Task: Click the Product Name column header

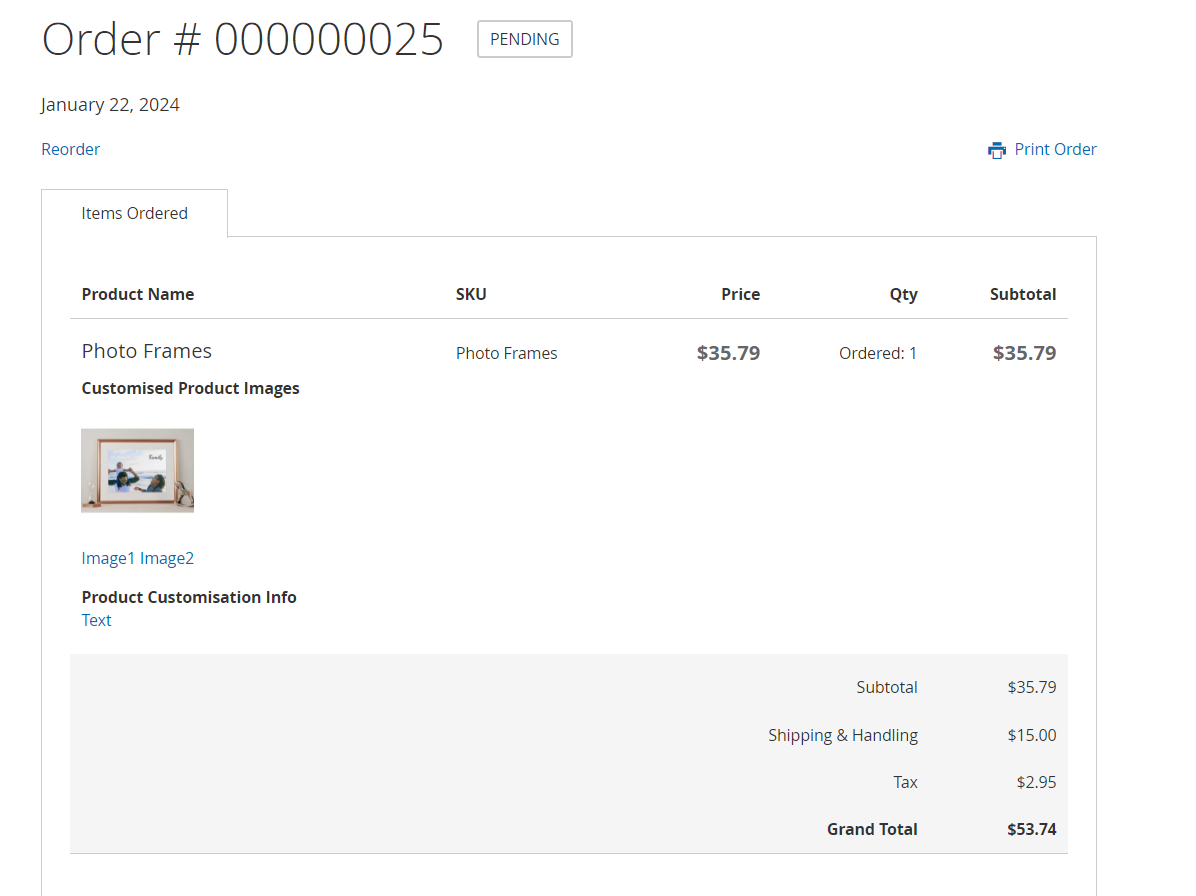Action: tap(138, 294)
